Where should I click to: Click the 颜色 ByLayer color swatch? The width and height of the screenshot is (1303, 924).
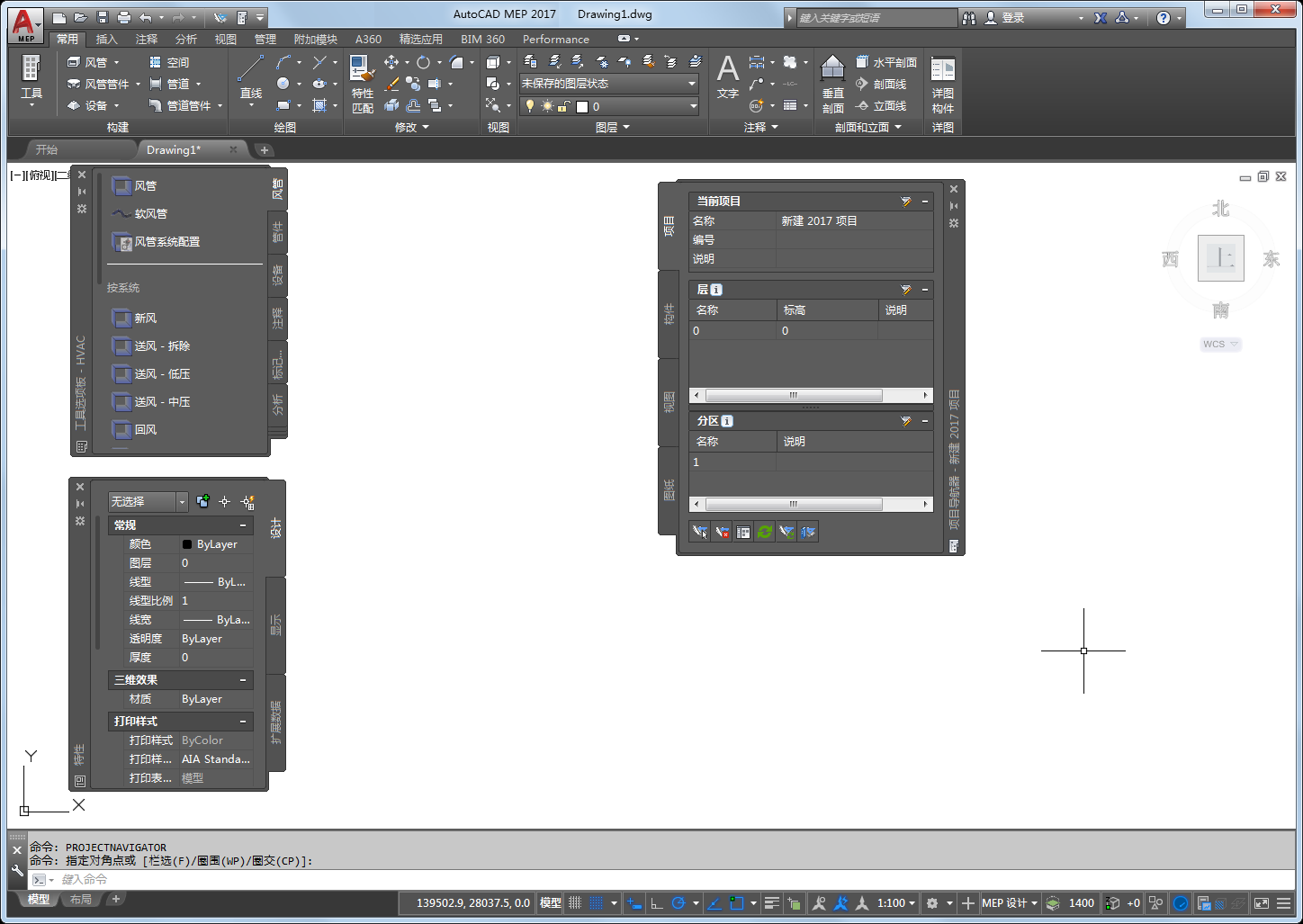187,544
